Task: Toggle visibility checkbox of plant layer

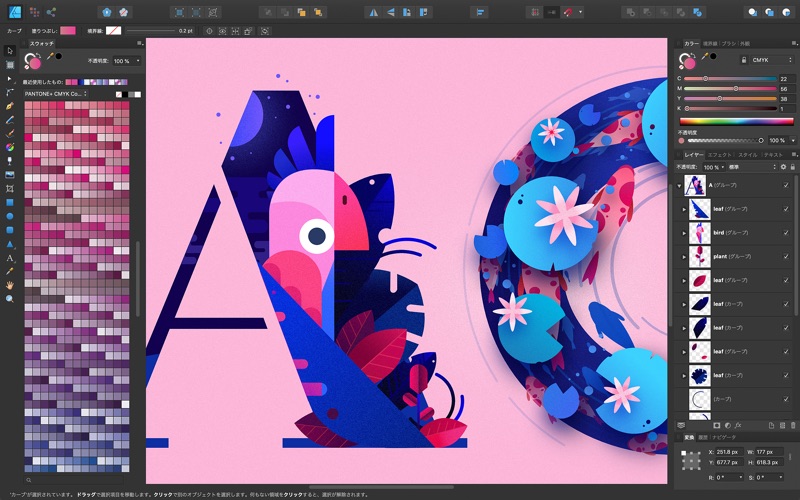Action: coord(786,256)
